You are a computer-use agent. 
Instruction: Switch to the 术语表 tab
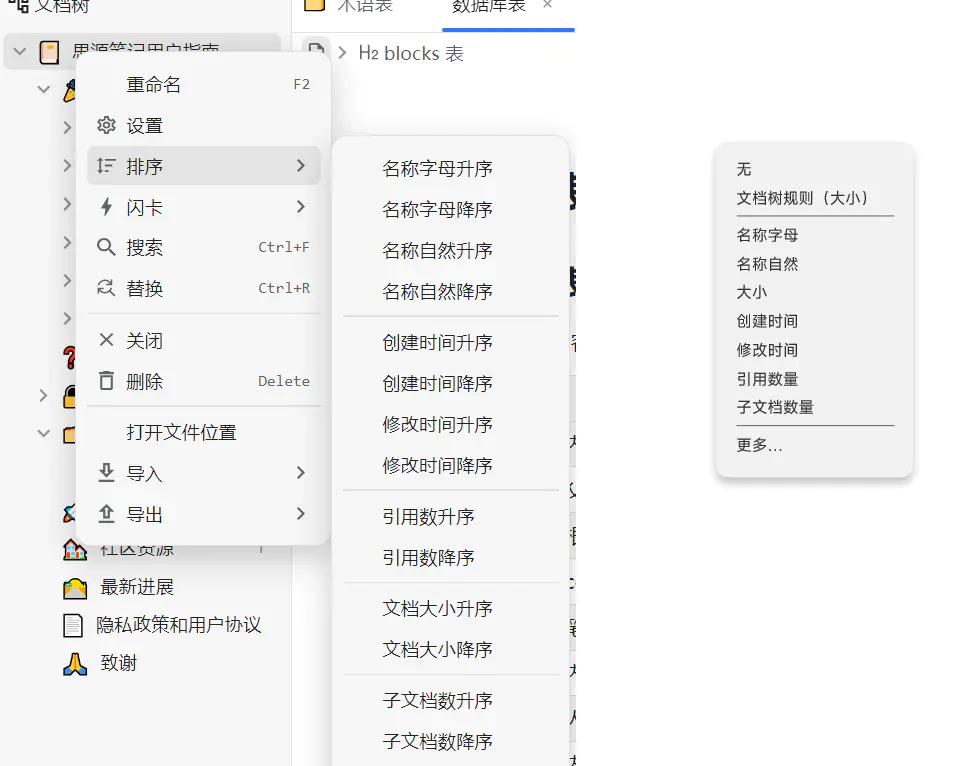point(366,6)
